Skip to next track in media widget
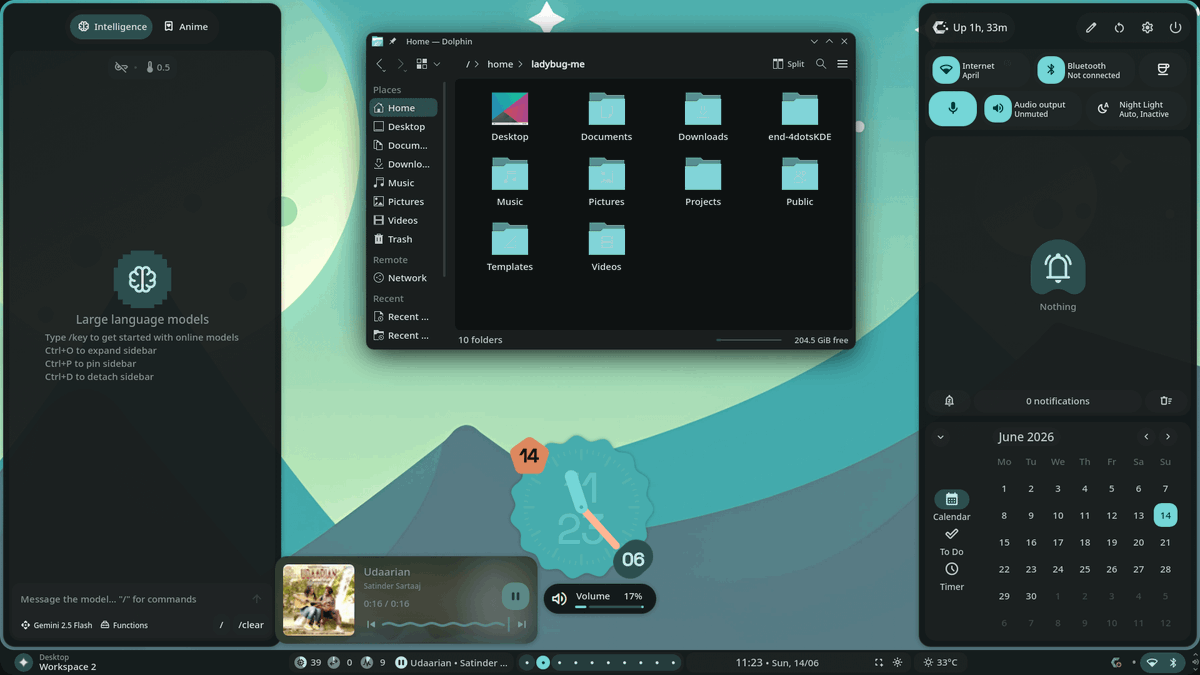The width and height of the screenshot is (1200, 675). 521,625
